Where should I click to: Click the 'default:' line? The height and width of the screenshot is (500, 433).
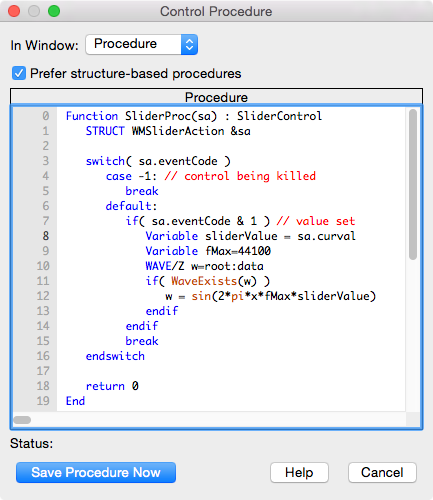(131, 206)
